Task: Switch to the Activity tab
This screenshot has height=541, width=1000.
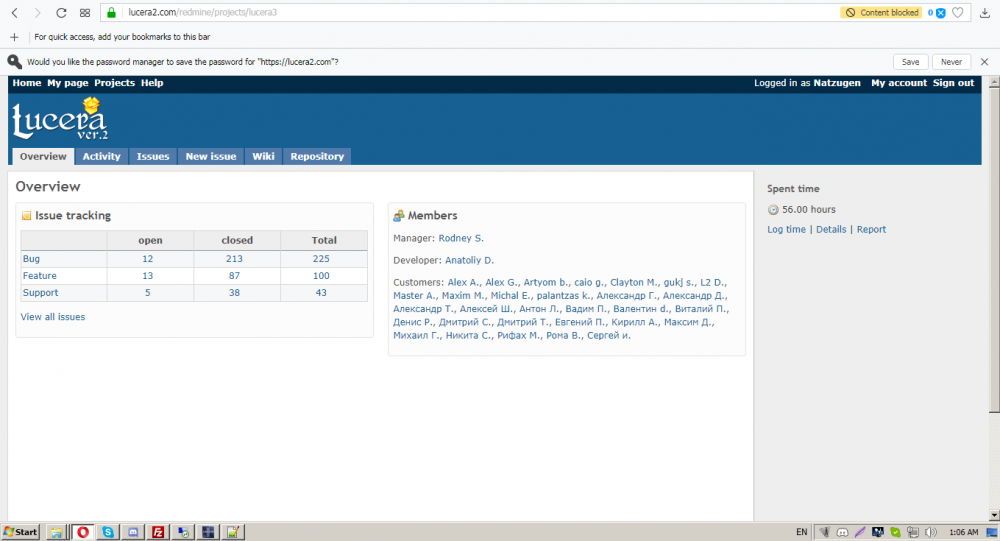Action: pos(101,156)
